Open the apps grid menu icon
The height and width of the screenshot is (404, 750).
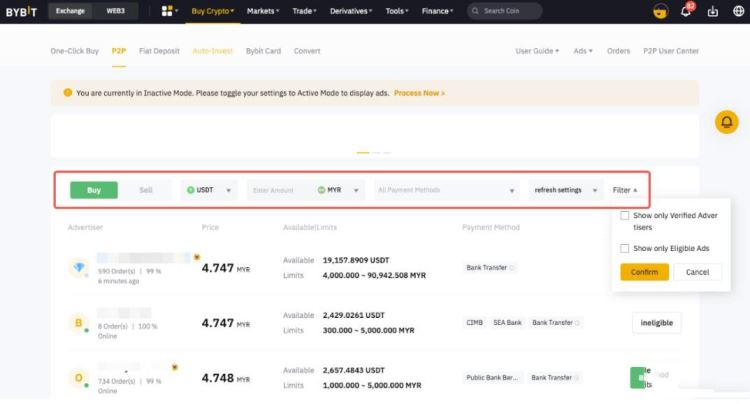tap(167, 11)
